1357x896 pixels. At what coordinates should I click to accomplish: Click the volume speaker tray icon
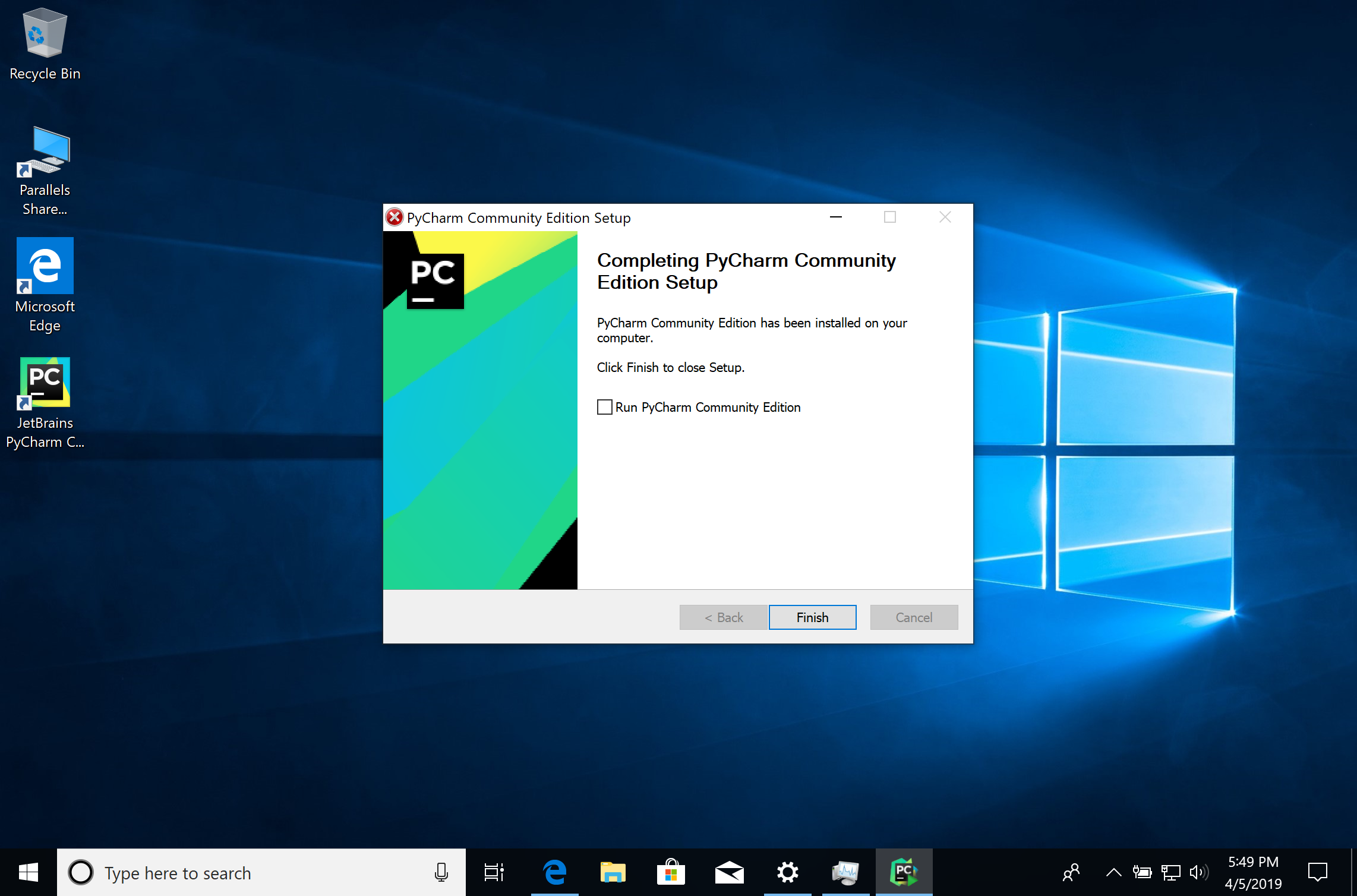pyautogui.click(x=1199, y=872)
